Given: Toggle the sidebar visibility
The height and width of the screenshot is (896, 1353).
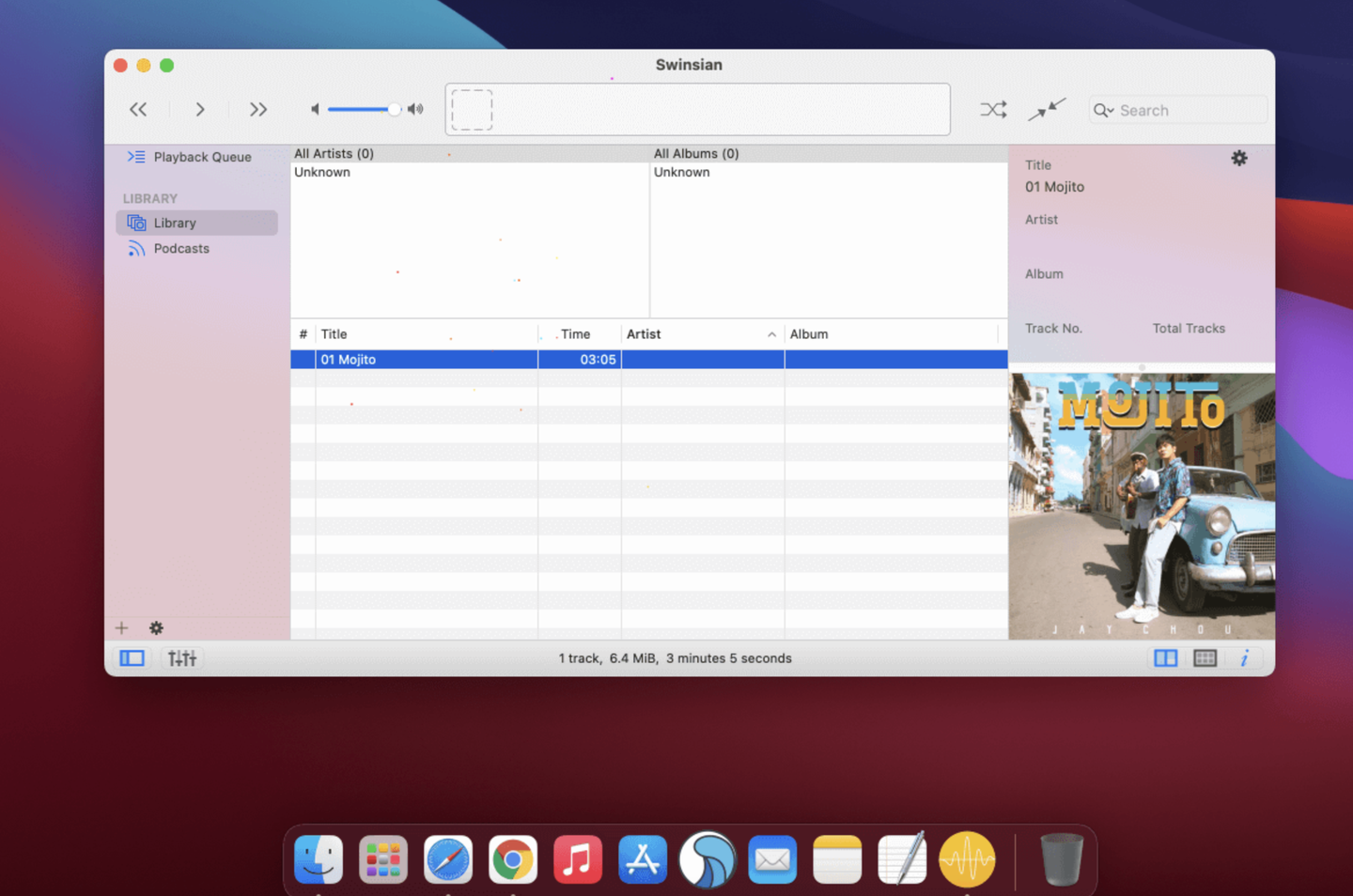Looking at the screenshot, I should [131, 657].
